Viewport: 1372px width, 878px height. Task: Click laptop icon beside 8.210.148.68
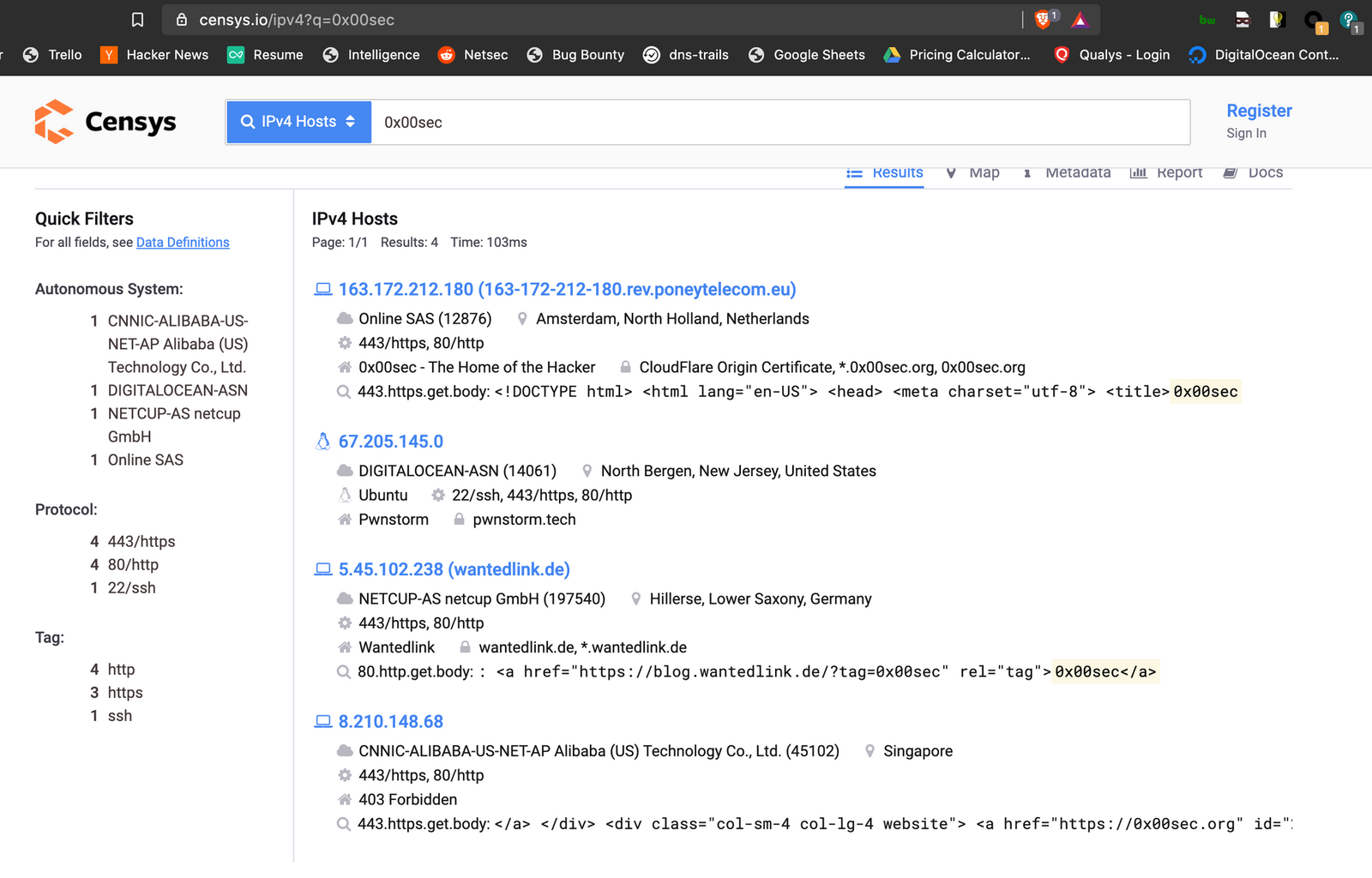[323, 722]
